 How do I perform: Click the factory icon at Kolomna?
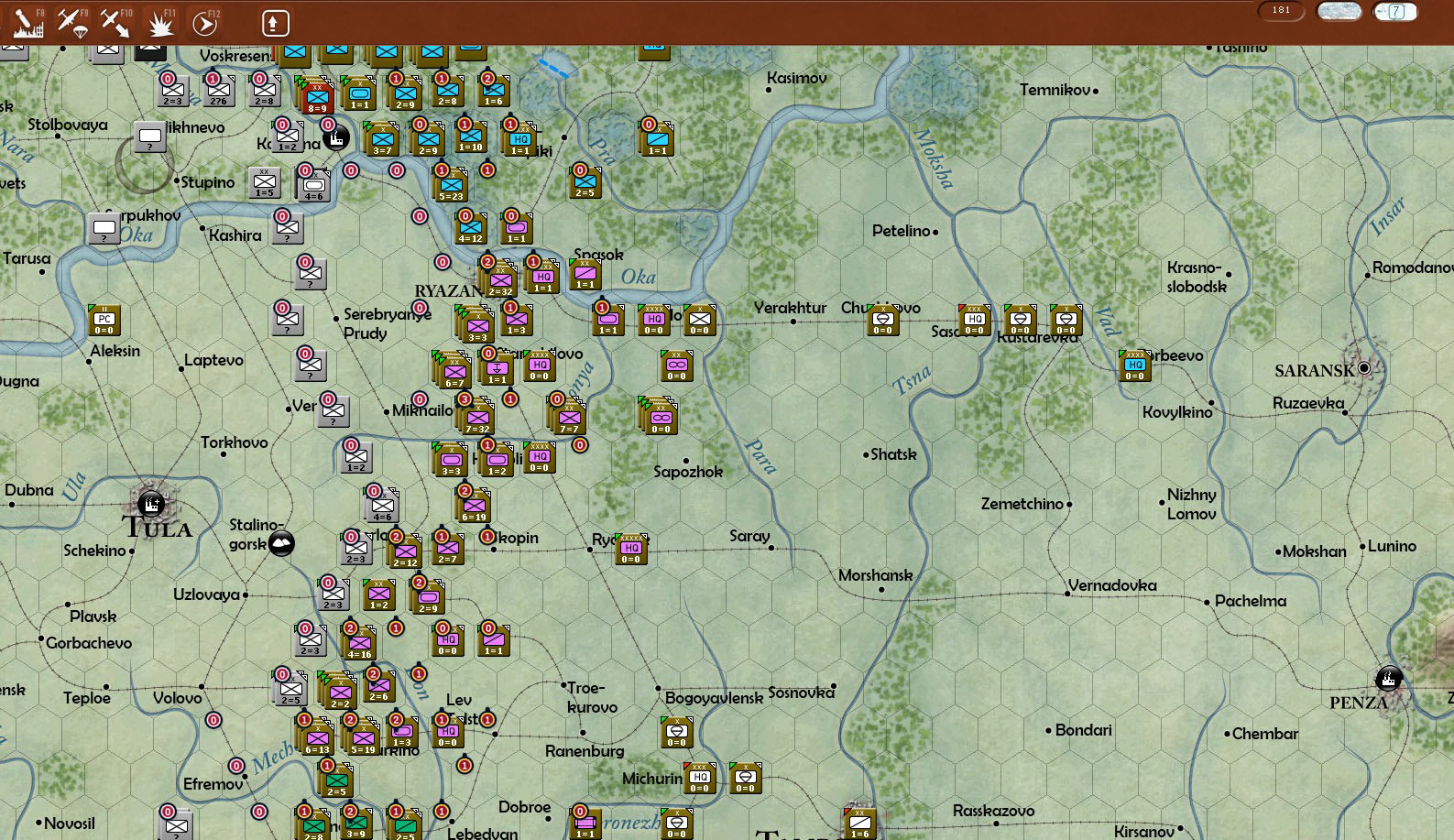point(336,138)
